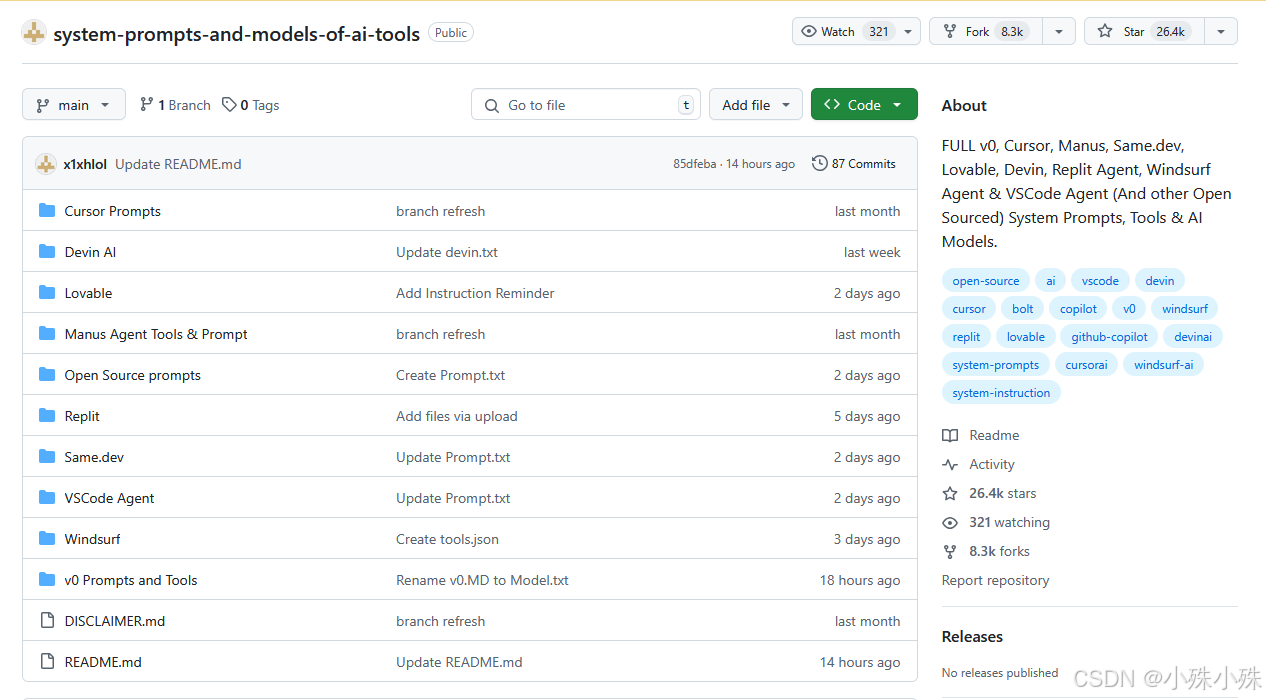Click the repository title system-prompts-and-models-of-ai-tools
Viewport: 1266px width, 700px height.
[x=236, y=34]
